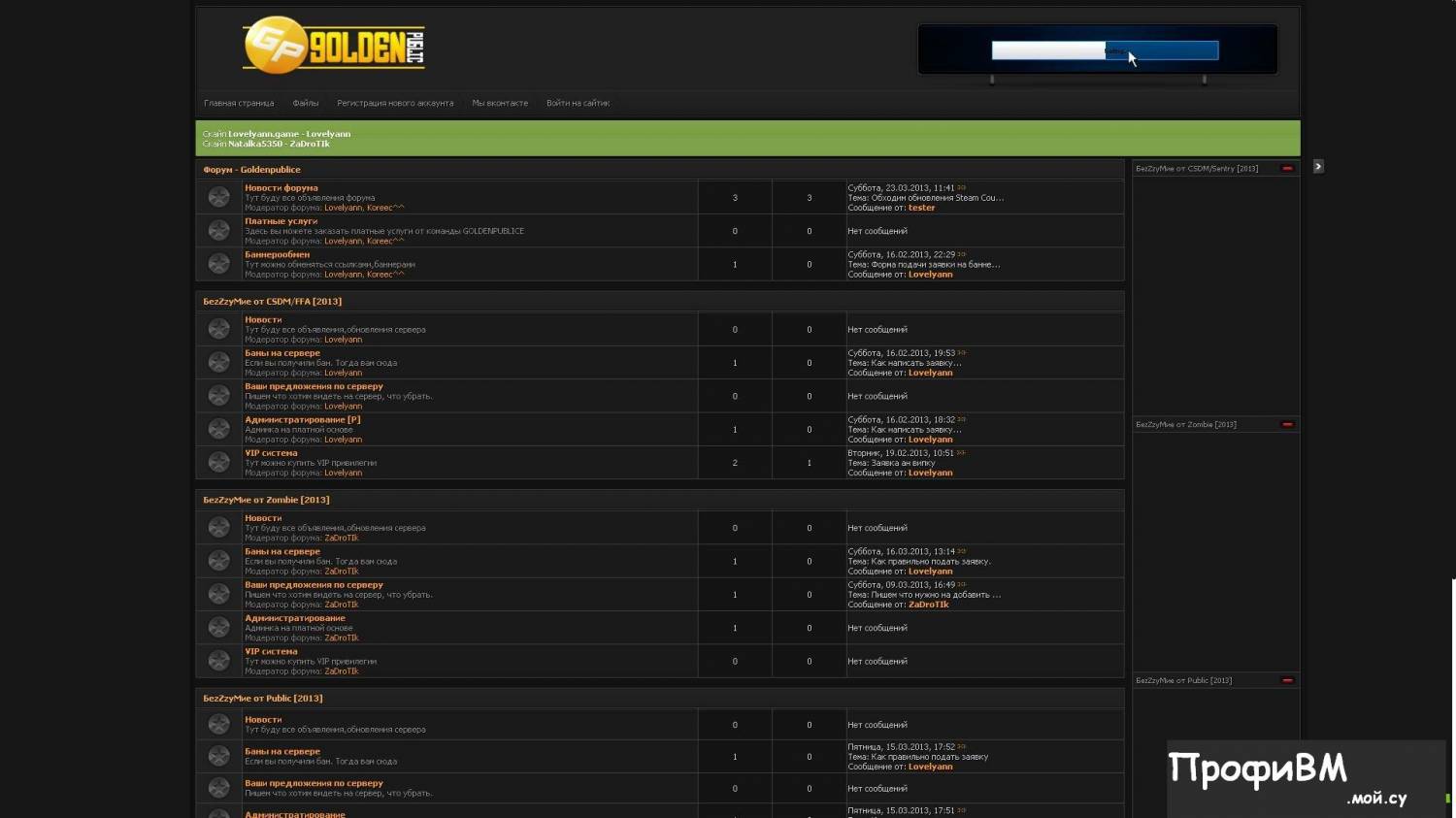This screenshot has width=1456, height=818.
Task: Open the Администратирование [P] forum
Action: (x=303, y=419)
